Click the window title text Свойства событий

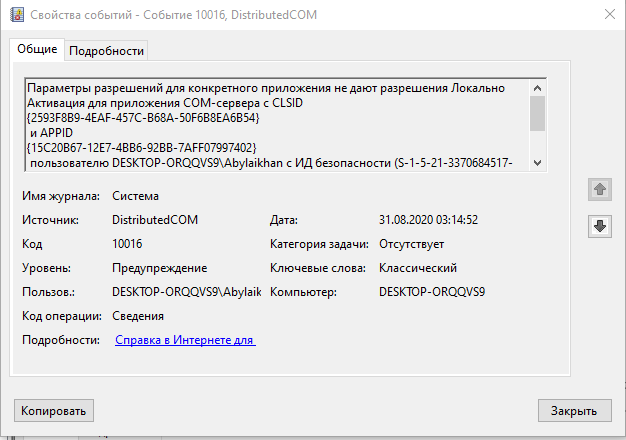81,15
